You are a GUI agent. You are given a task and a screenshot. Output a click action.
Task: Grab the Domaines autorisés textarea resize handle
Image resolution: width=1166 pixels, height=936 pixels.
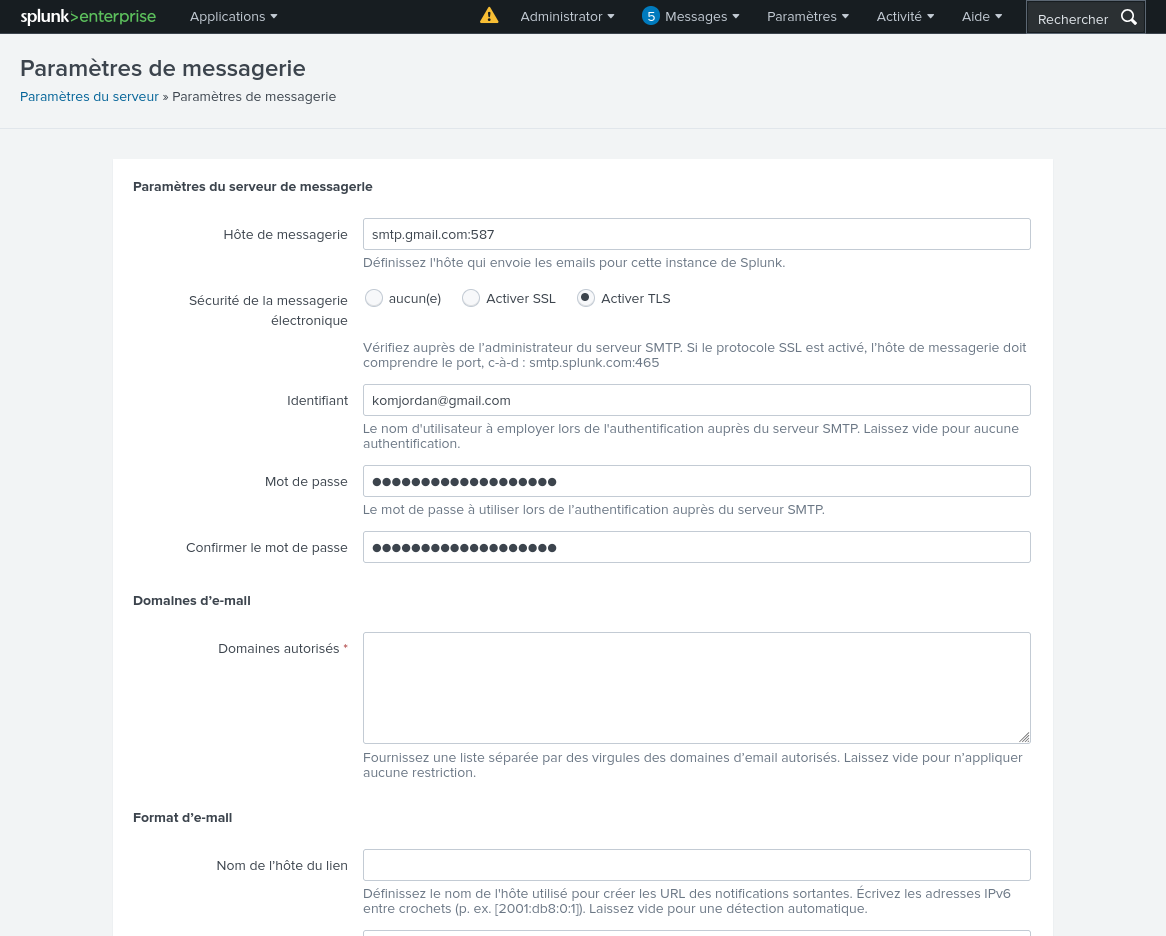pos(1024,737)
